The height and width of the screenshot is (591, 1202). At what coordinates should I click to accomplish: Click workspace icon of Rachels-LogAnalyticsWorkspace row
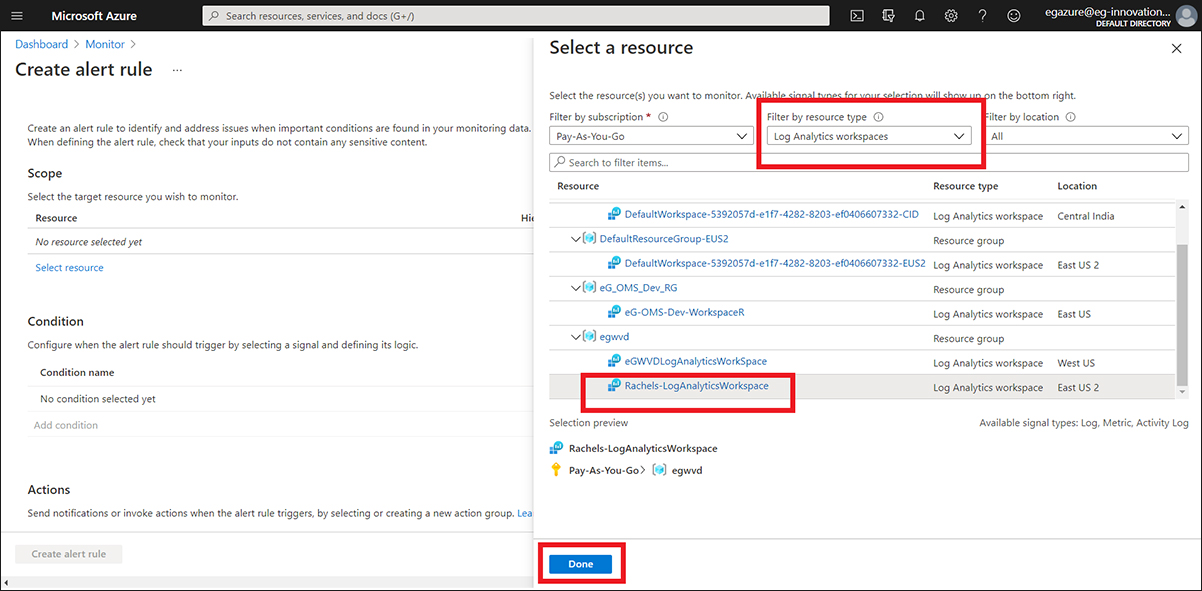(615, 386)
